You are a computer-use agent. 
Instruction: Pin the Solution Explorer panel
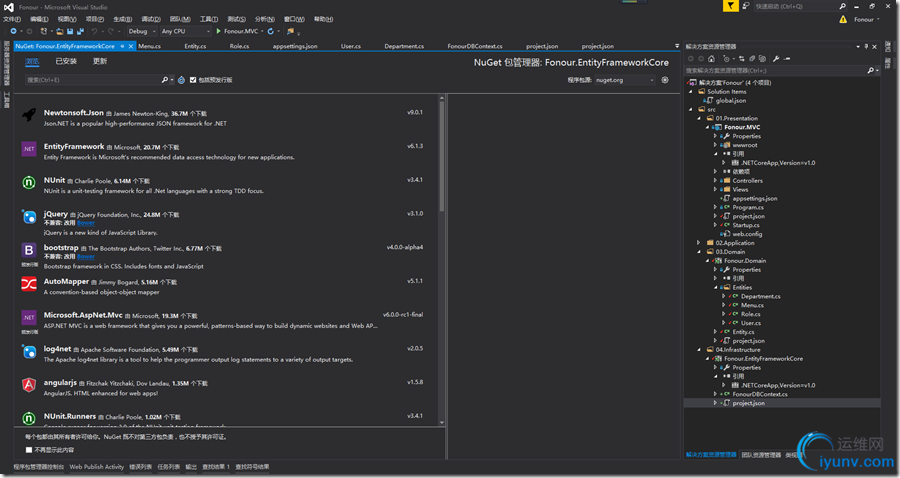866,46
